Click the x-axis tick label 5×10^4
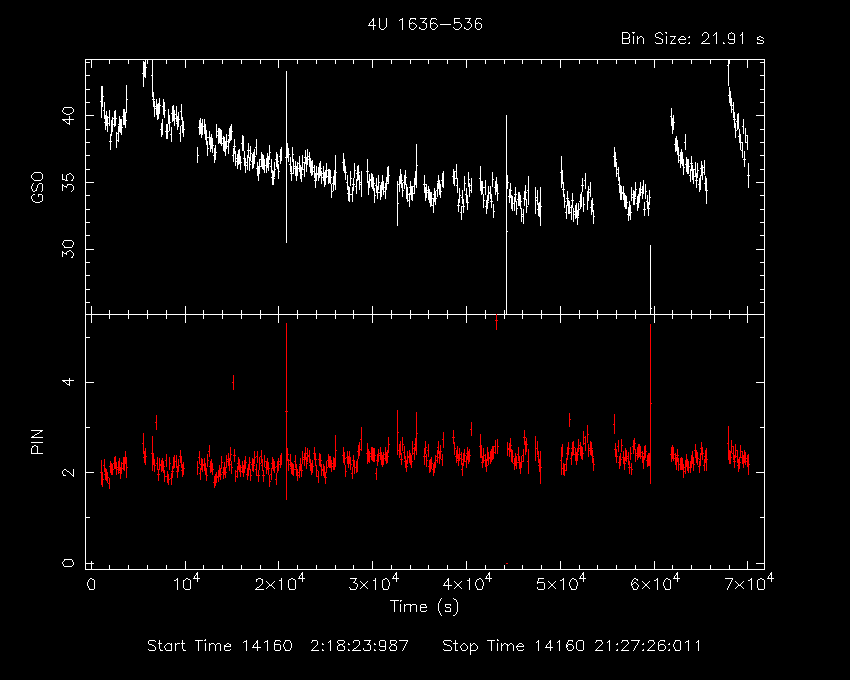This screenshot has height=680, width=850. click(561, 583)
